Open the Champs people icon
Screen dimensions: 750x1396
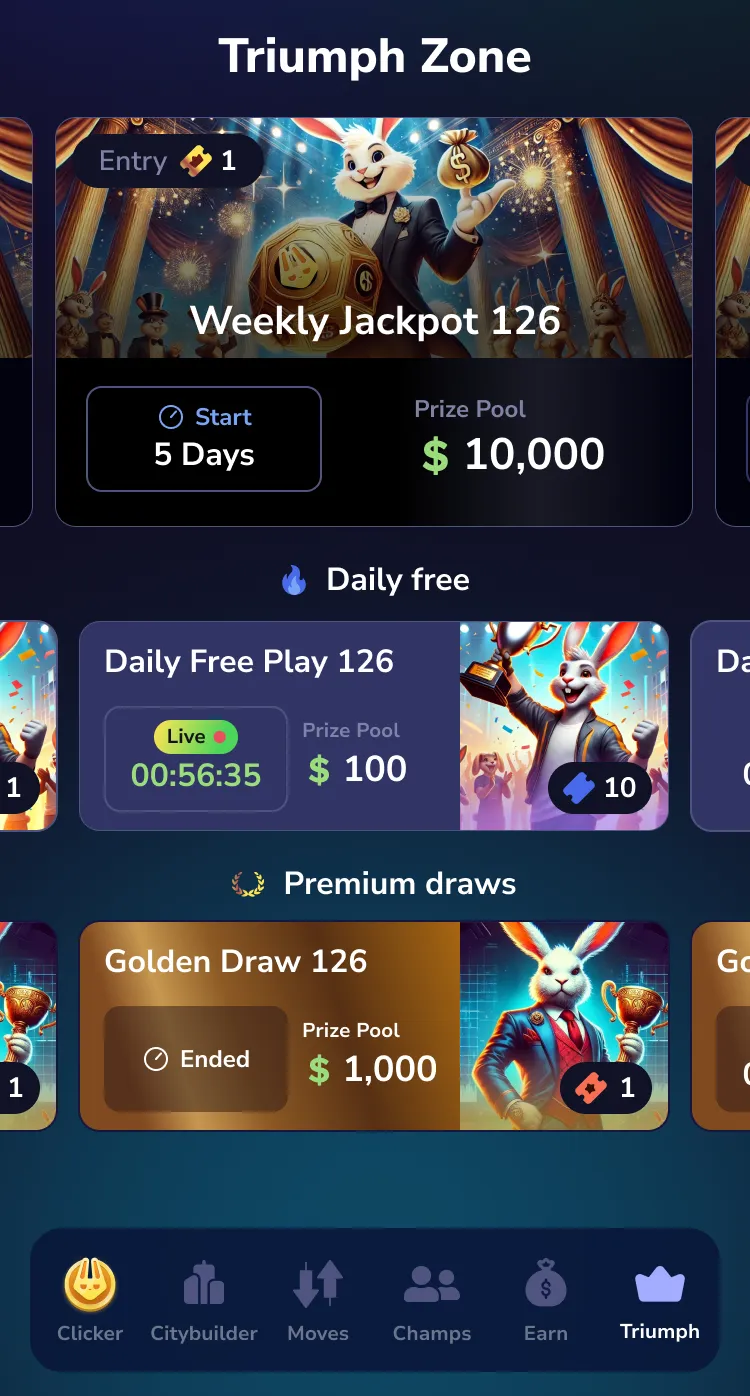pyautogui.click(x=432, y=1284)
